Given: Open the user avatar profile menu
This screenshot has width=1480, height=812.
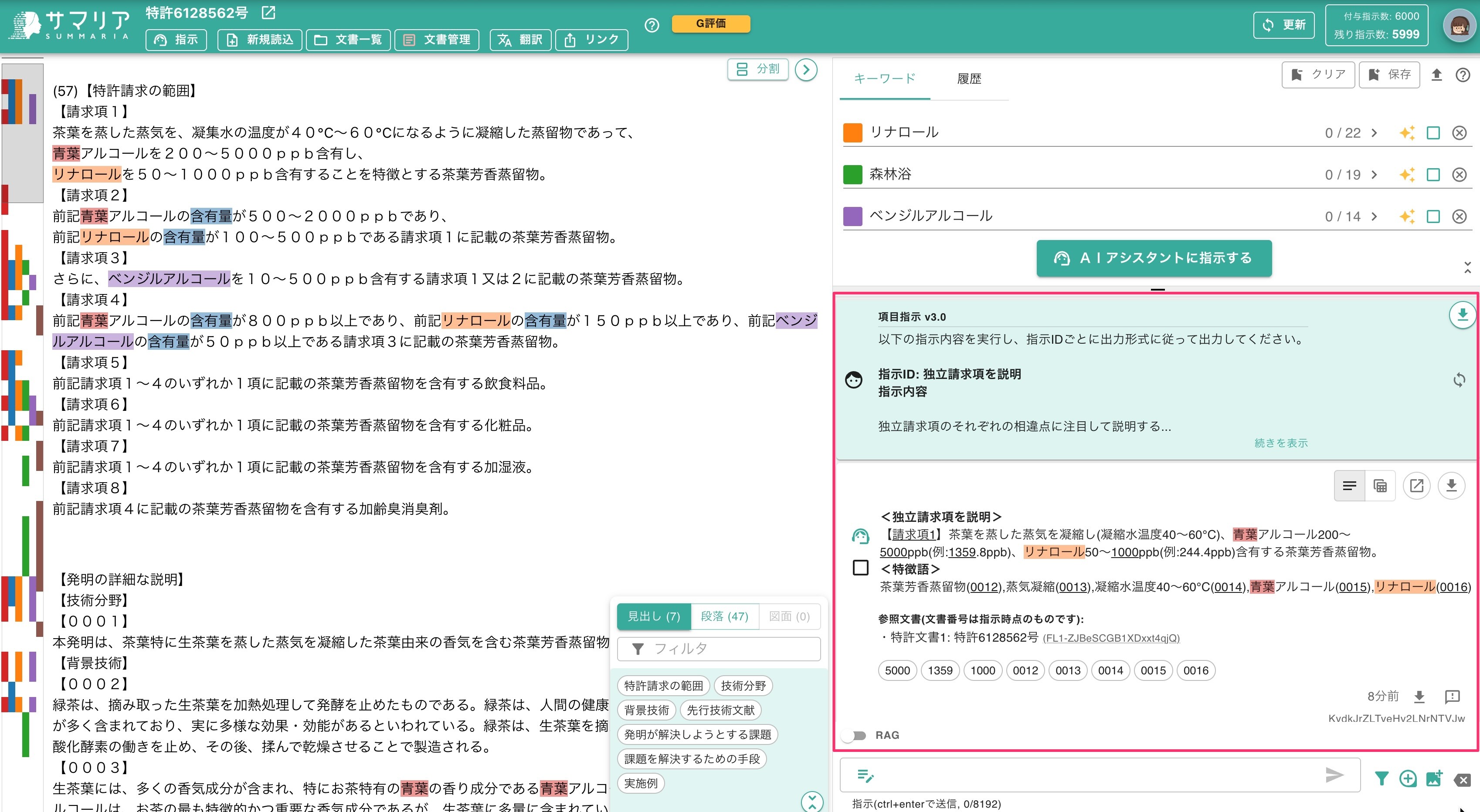Looking at the screenshot, I should [1460, 26].
